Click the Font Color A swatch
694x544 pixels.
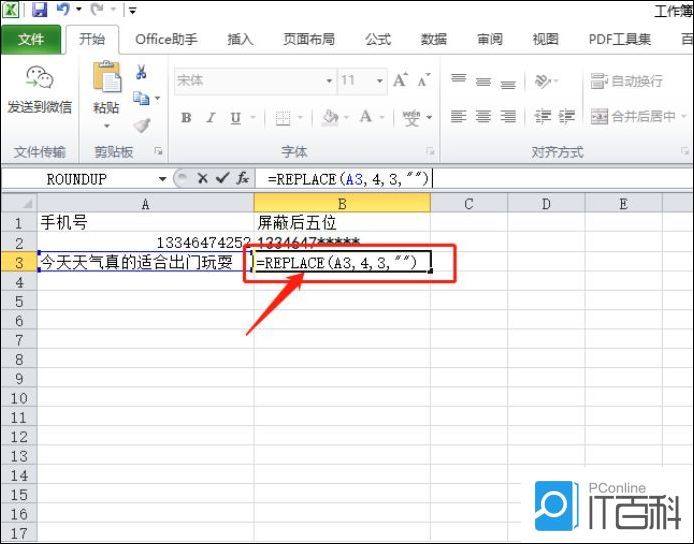(366, 117)
